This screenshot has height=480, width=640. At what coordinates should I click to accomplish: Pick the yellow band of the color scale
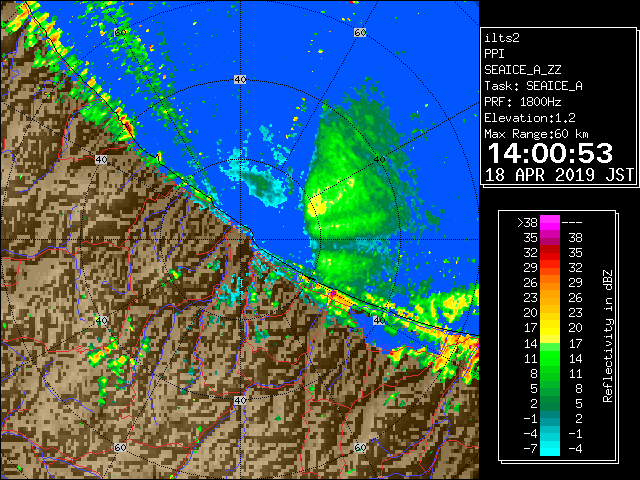550,329
